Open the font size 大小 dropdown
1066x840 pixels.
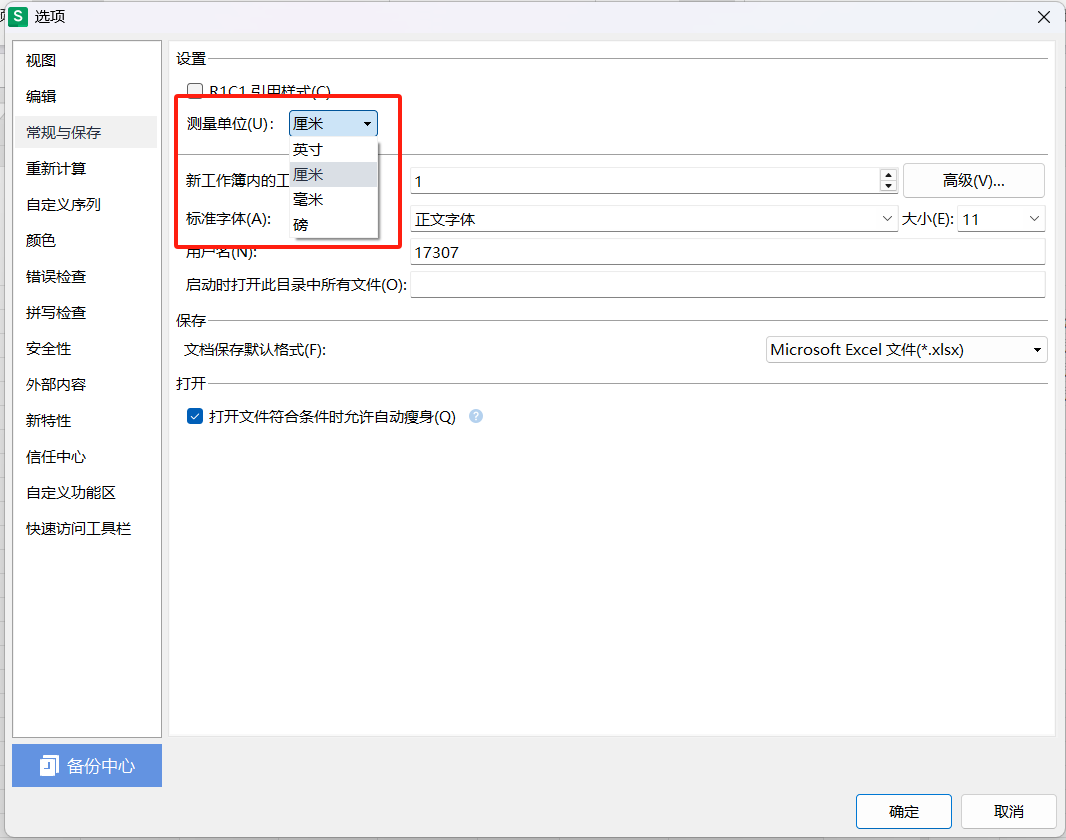point(1032,219)
